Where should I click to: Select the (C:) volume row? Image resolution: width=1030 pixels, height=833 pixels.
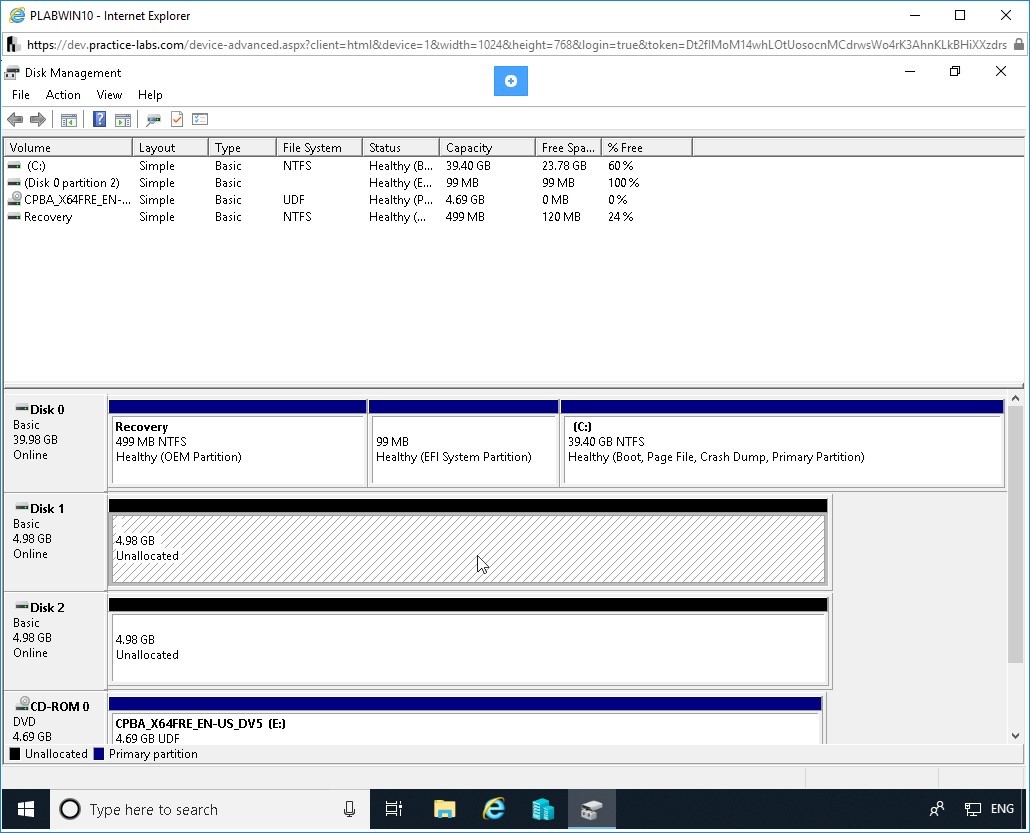[x=348, y=166]
